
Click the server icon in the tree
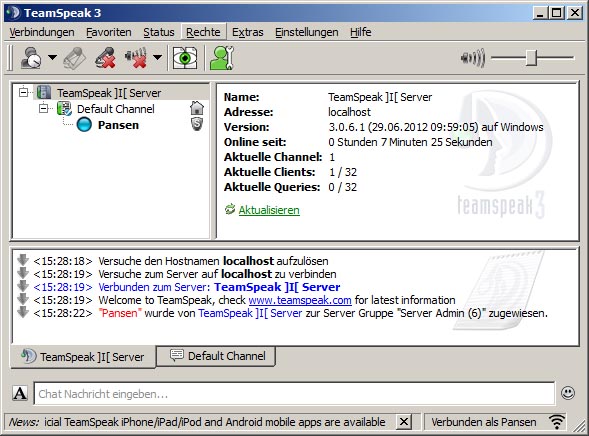(44, 92)
